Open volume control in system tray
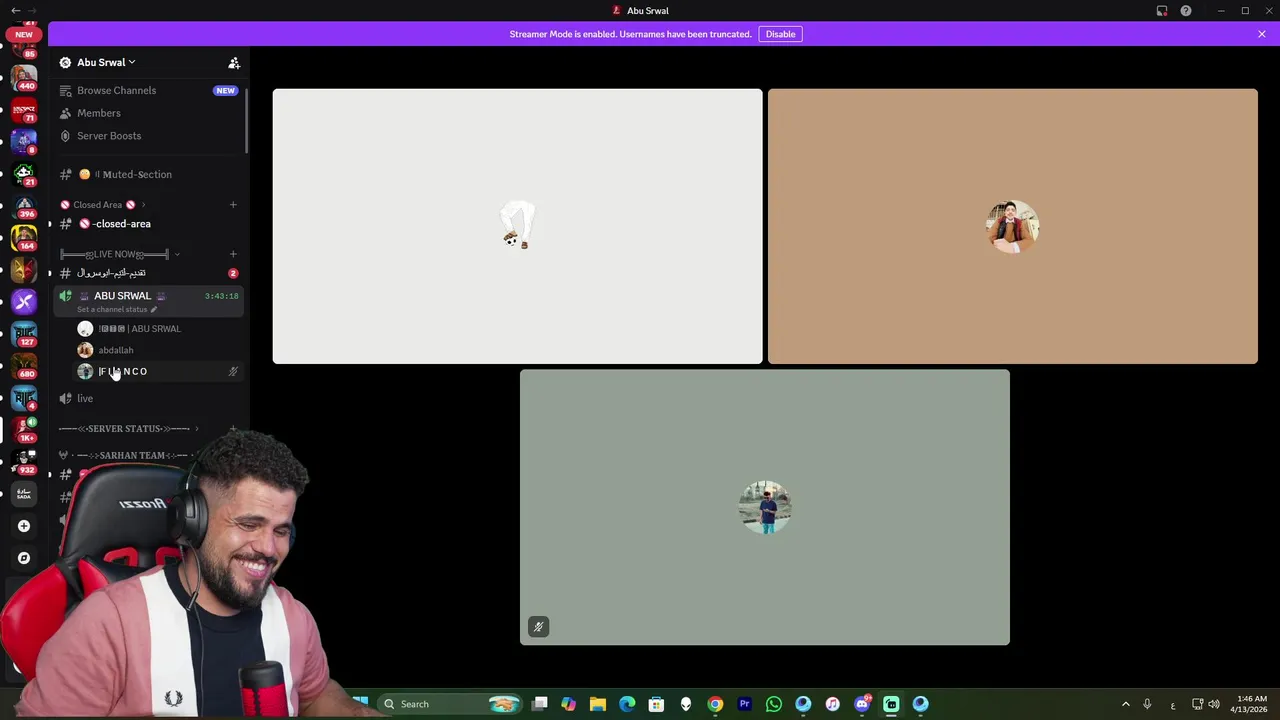The height and width of the screenshot is (720, 1280). 1214,704
